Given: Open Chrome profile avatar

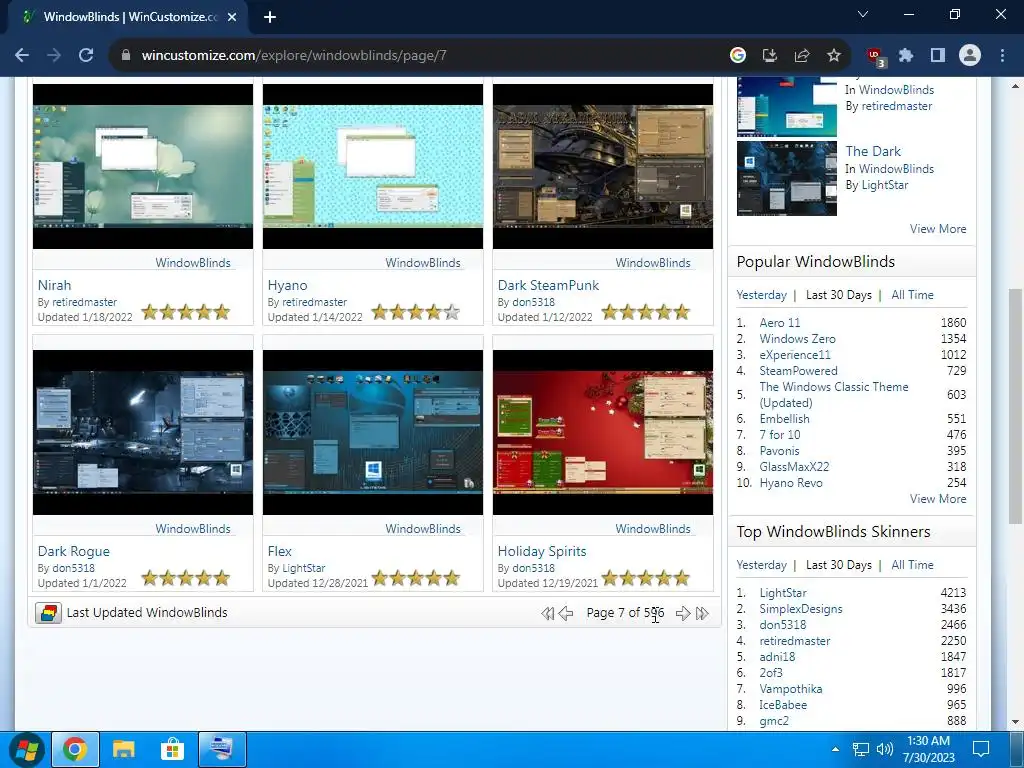Looking at the screenshot, I should click(x=970, y=56).
